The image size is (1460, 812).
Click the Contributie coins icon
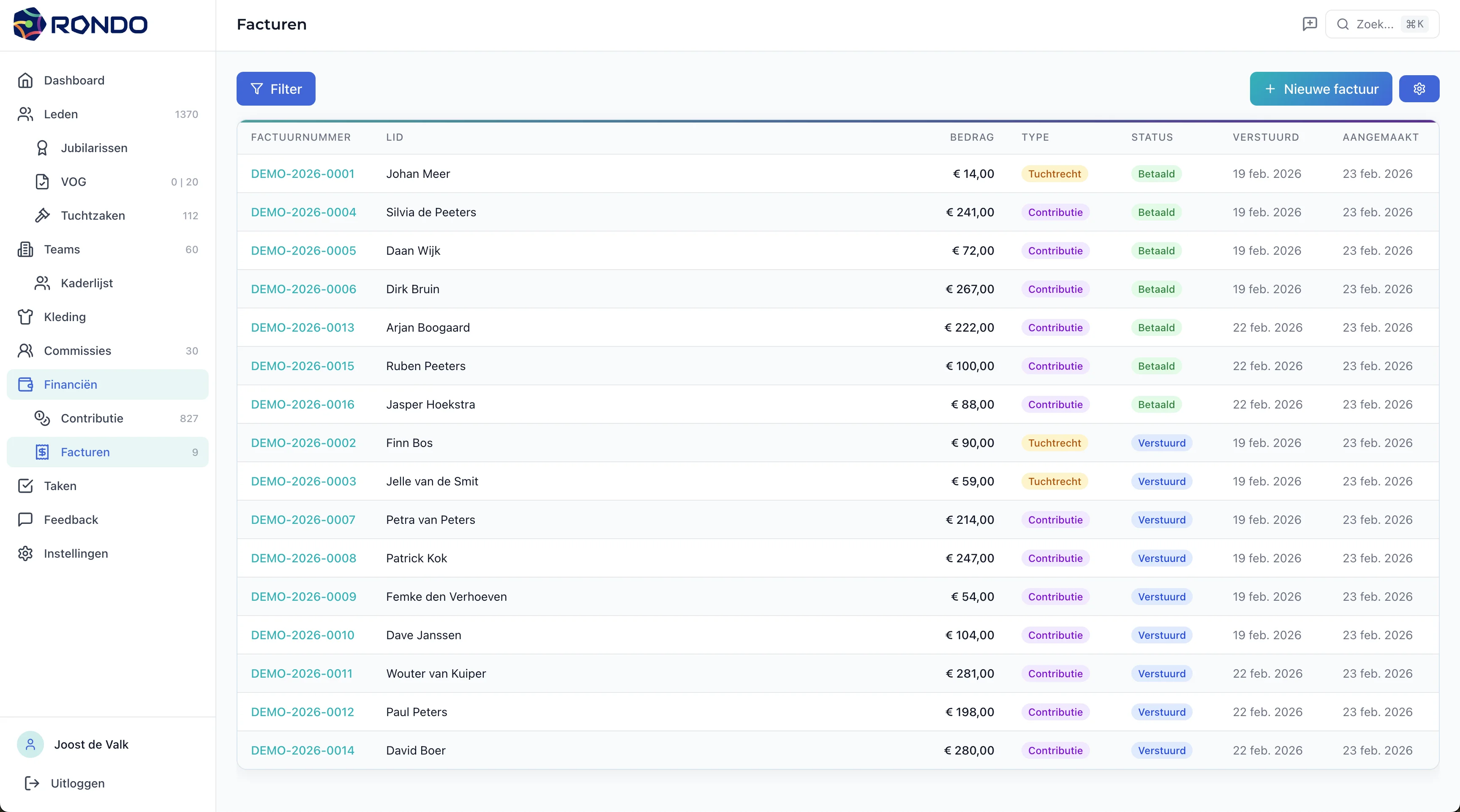[x=43, y=418]
